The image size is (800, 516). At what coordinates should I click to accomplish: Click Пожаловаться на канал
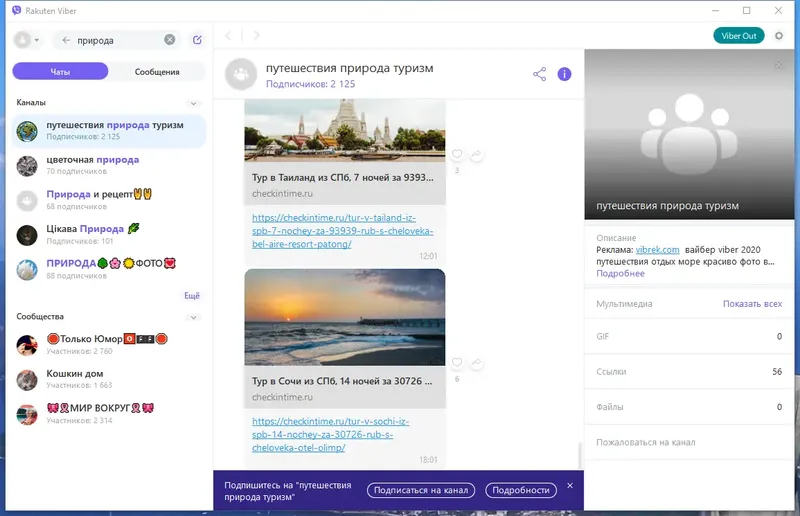point(645,443)
